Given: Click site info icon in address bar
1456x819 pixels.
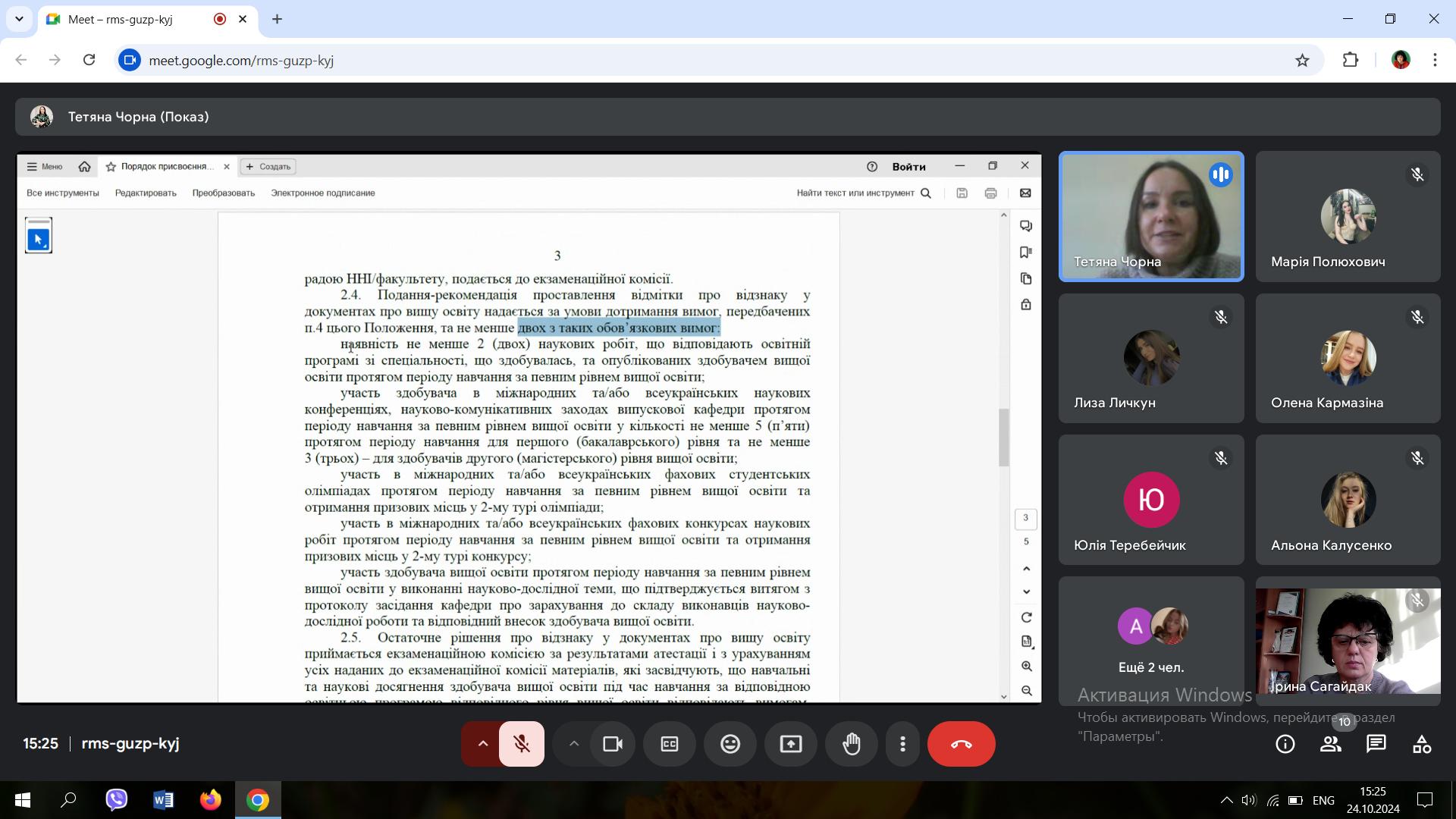Looking at the screenshot, I should [130, 60].
